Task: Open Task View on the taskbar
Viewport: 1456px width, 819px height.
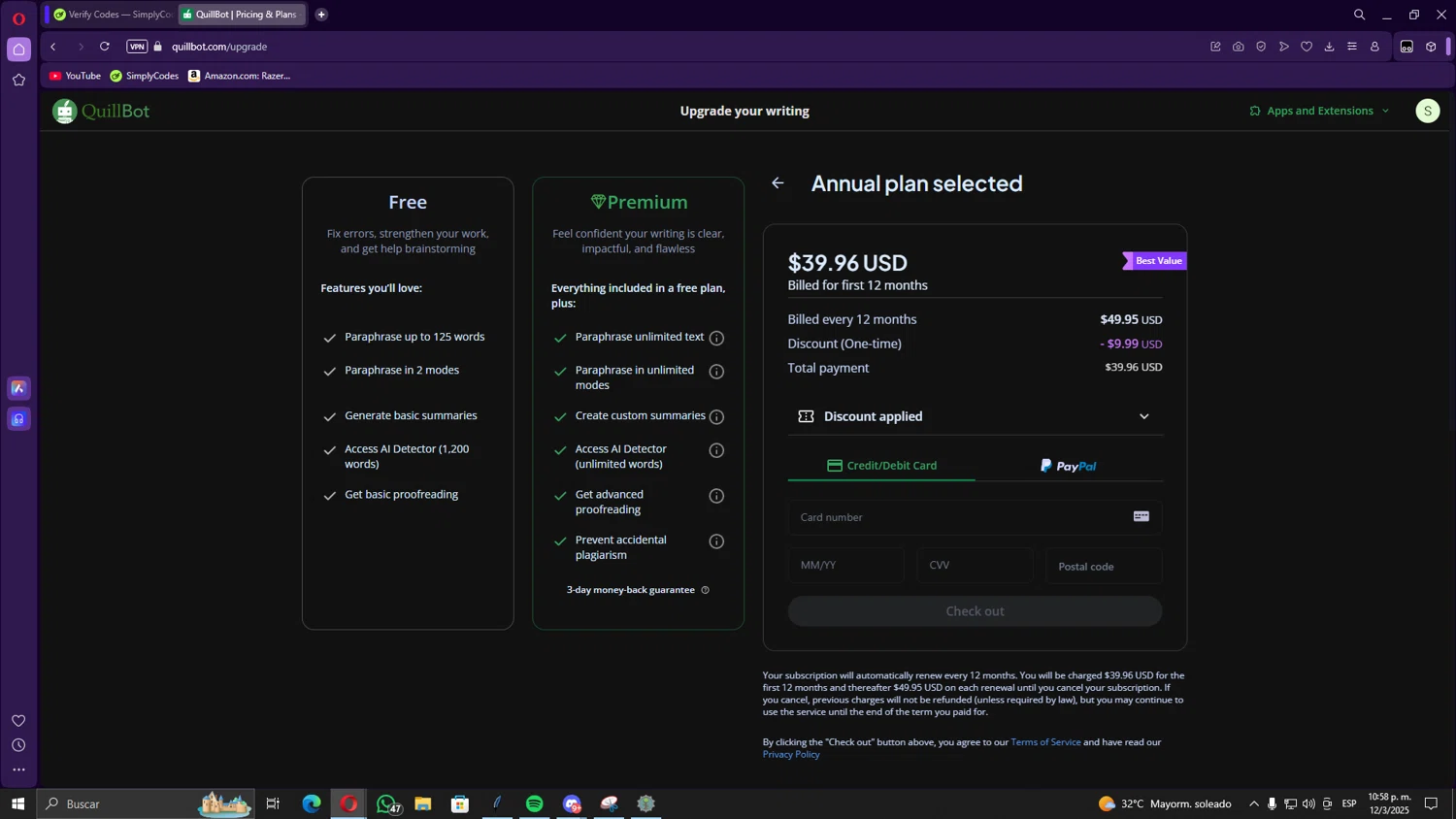Action: [x=273, y=803]
